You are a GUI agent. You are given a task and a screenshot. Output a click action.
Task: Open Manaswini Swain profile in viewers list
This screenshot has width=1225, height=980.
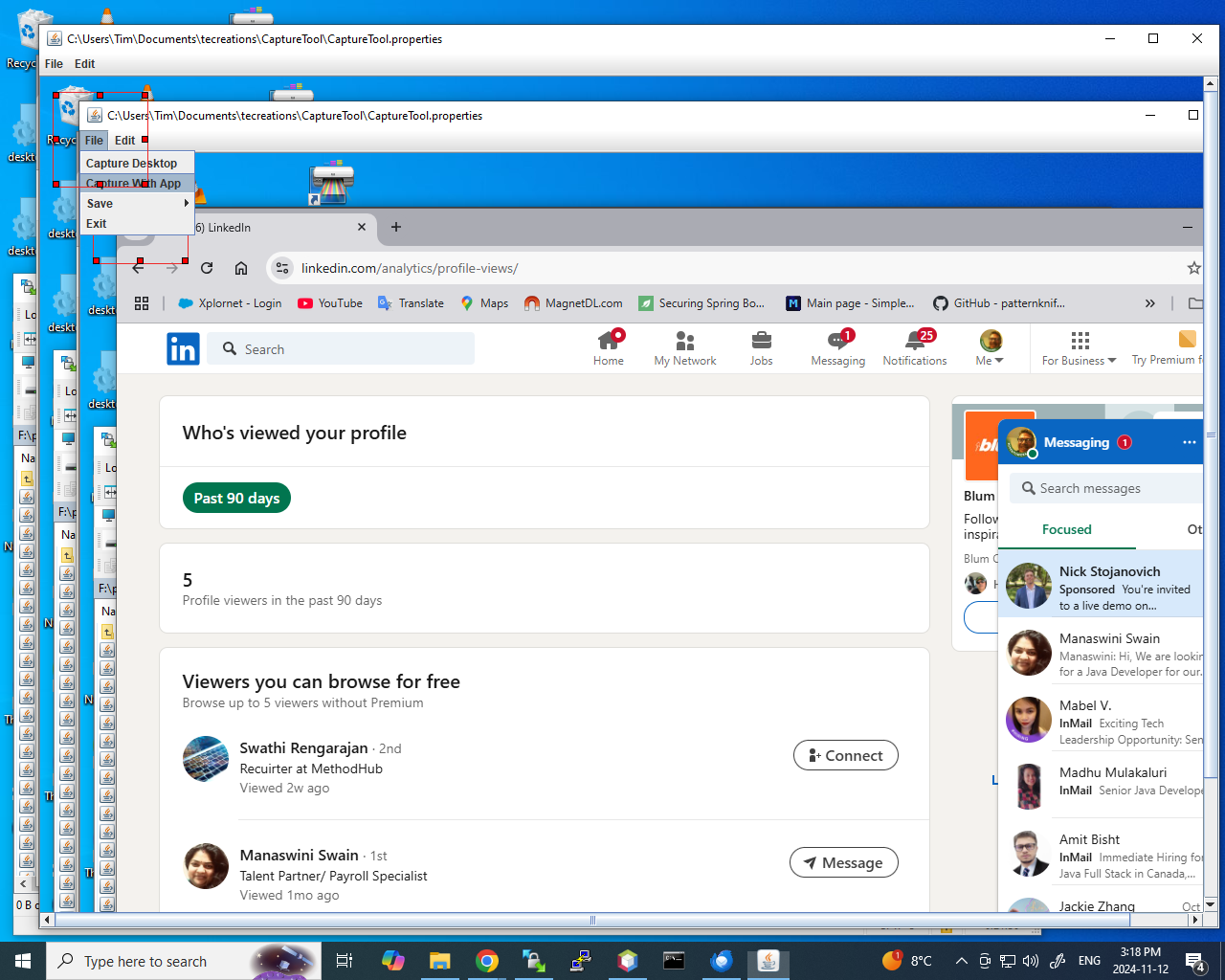click(x=299, y=856)
